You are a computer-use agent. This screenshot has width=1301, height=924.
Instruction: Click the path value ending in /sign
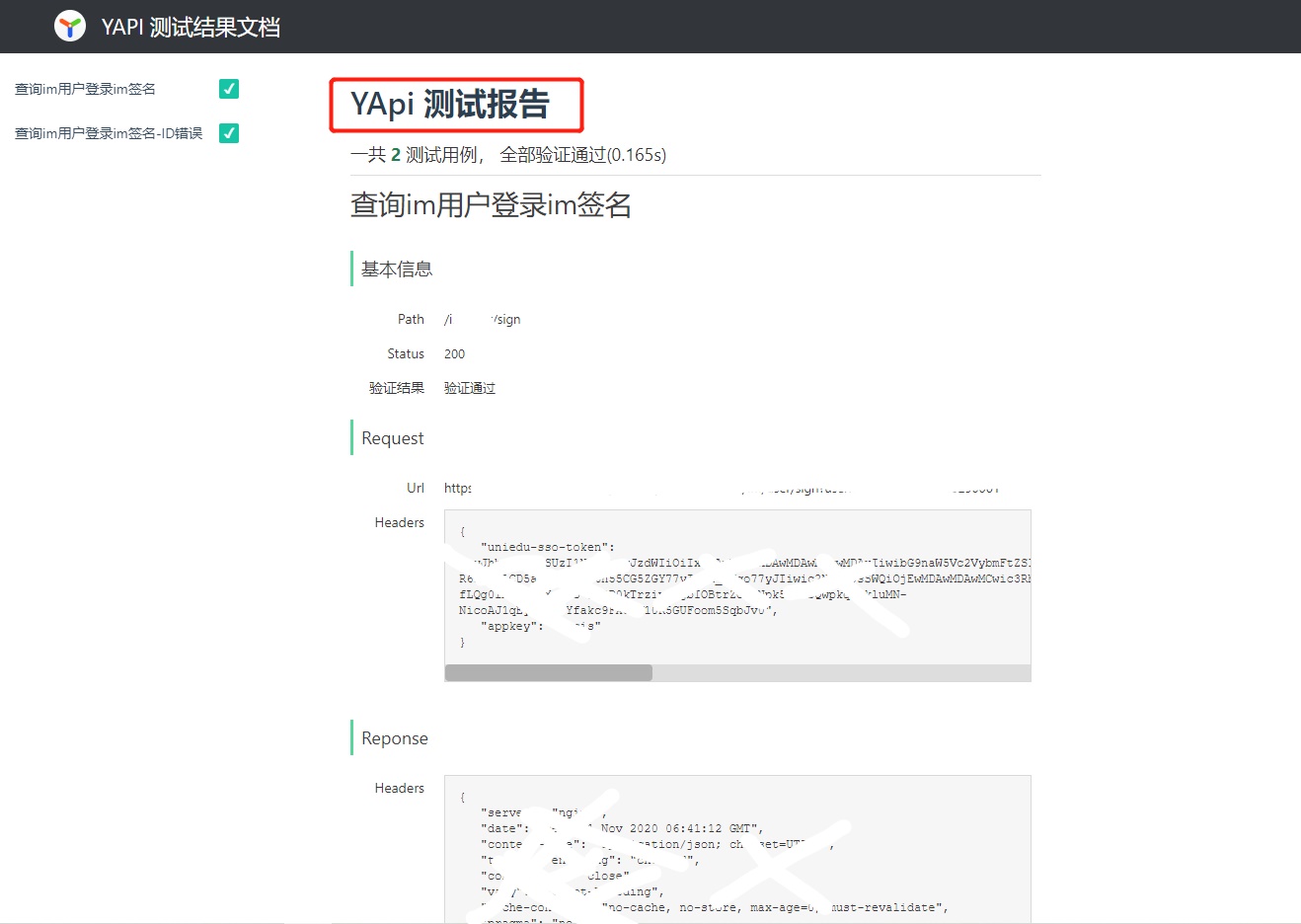(483, 319)
